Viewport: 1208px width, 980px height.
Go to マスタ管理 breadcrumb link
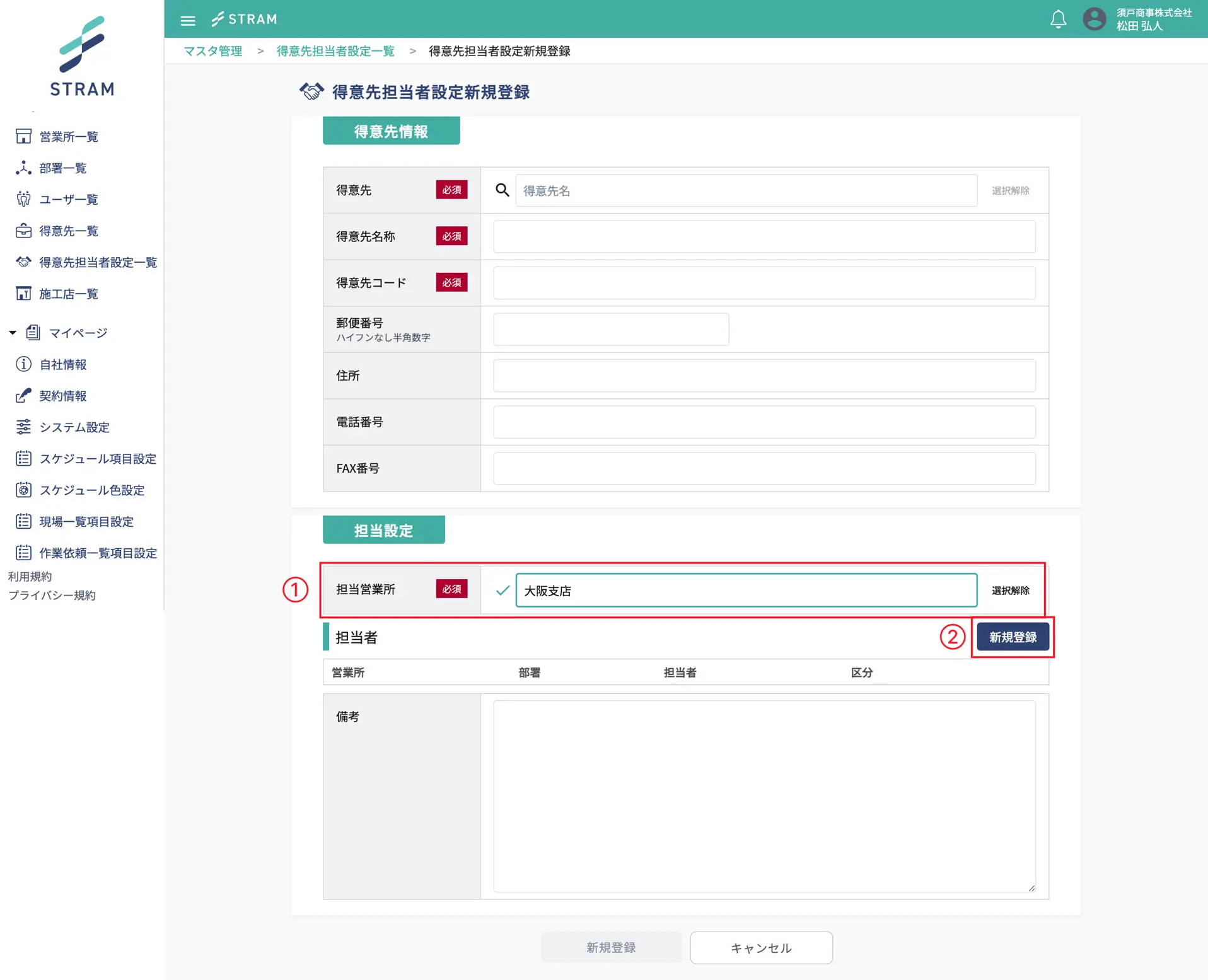pyautogui.click(x=212, y=51)
